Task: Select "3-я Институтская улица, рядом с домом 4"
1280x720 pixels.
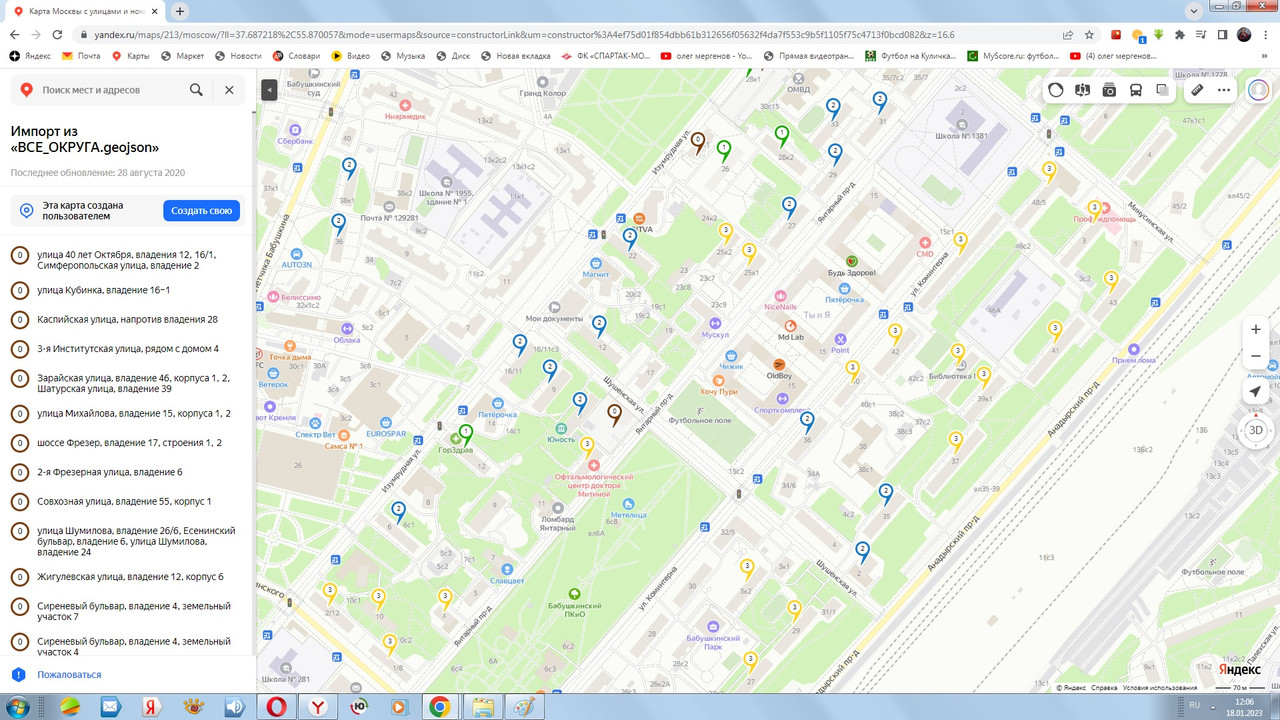Action: coord(128,348)
